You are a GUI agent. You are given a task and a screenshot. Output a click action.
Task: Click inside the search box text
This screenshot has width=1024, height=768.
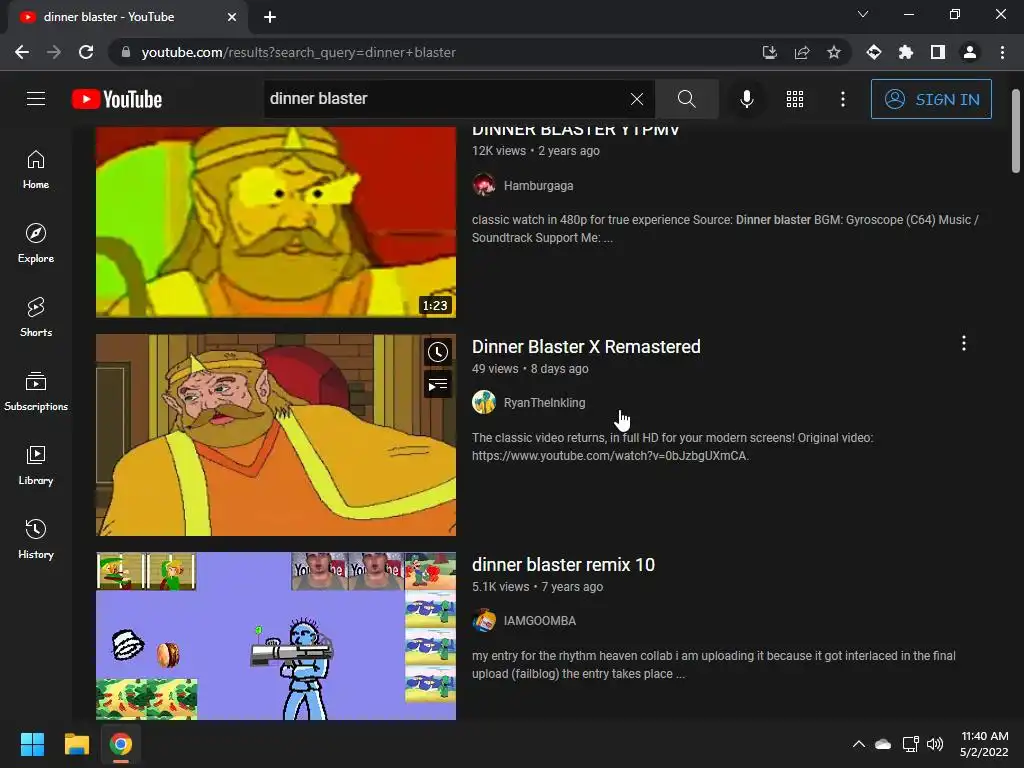point(318,99)
